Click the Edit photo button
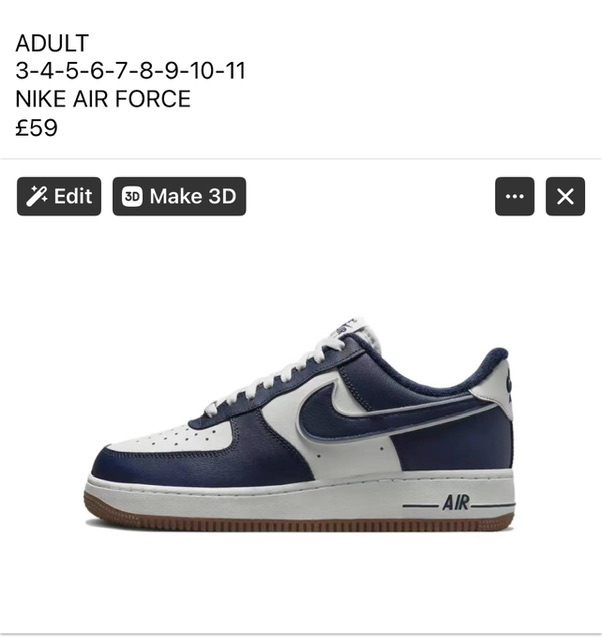The height and width of the screenshot is (640, 602). click(x=59, y=196)
